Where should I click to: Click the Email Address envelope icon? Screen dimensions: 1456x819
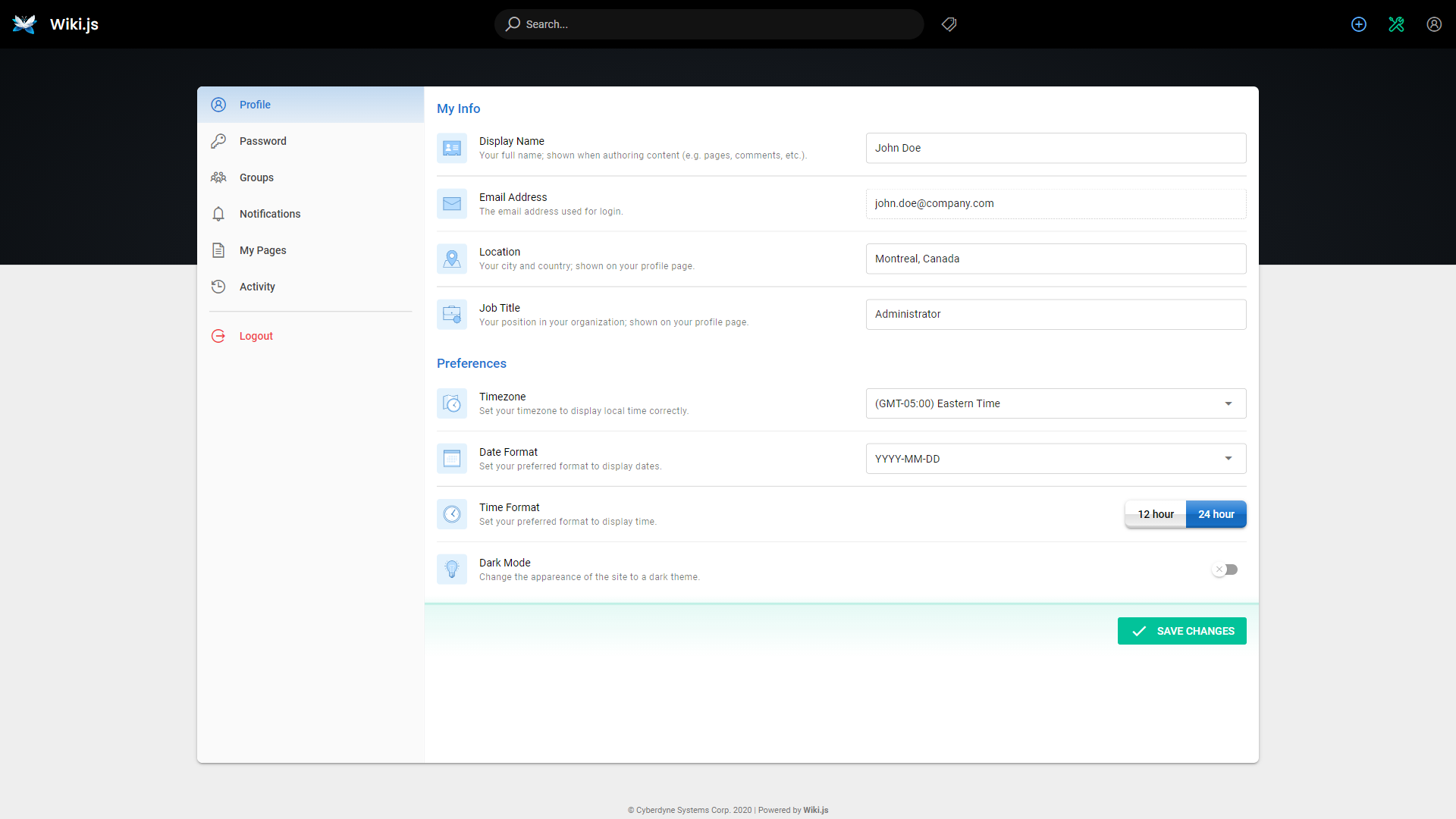[x=452, y=203]
